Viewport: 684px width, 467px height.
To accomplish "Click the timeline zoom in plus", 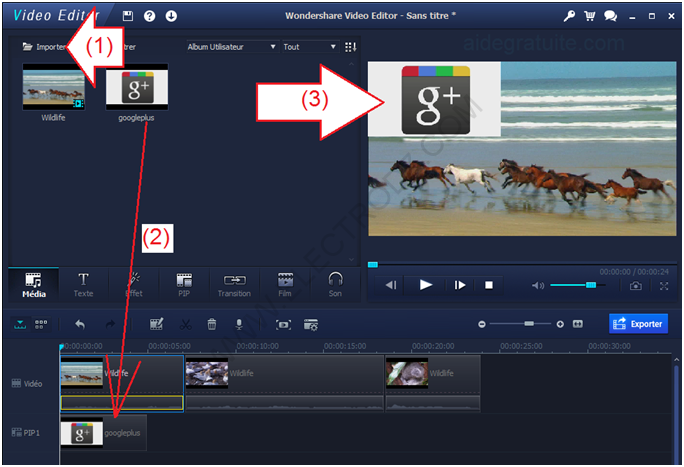I will 560,324.
